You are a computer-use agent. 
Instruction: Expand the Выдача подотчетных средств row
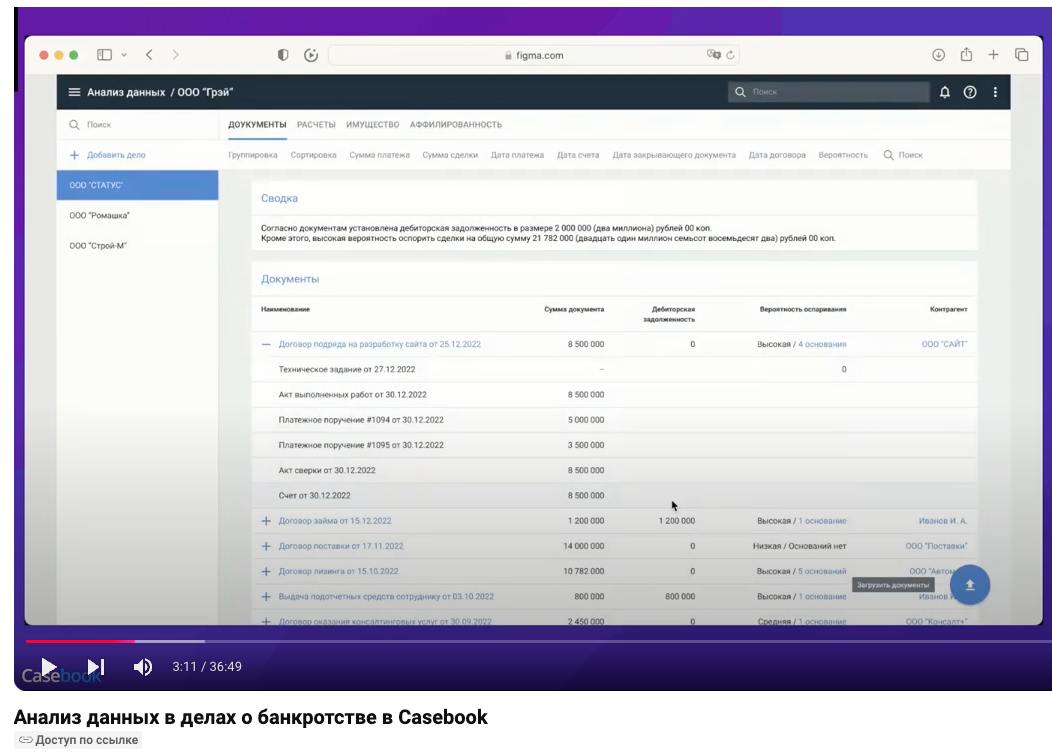pyautogui.click(x=266, y=596)
